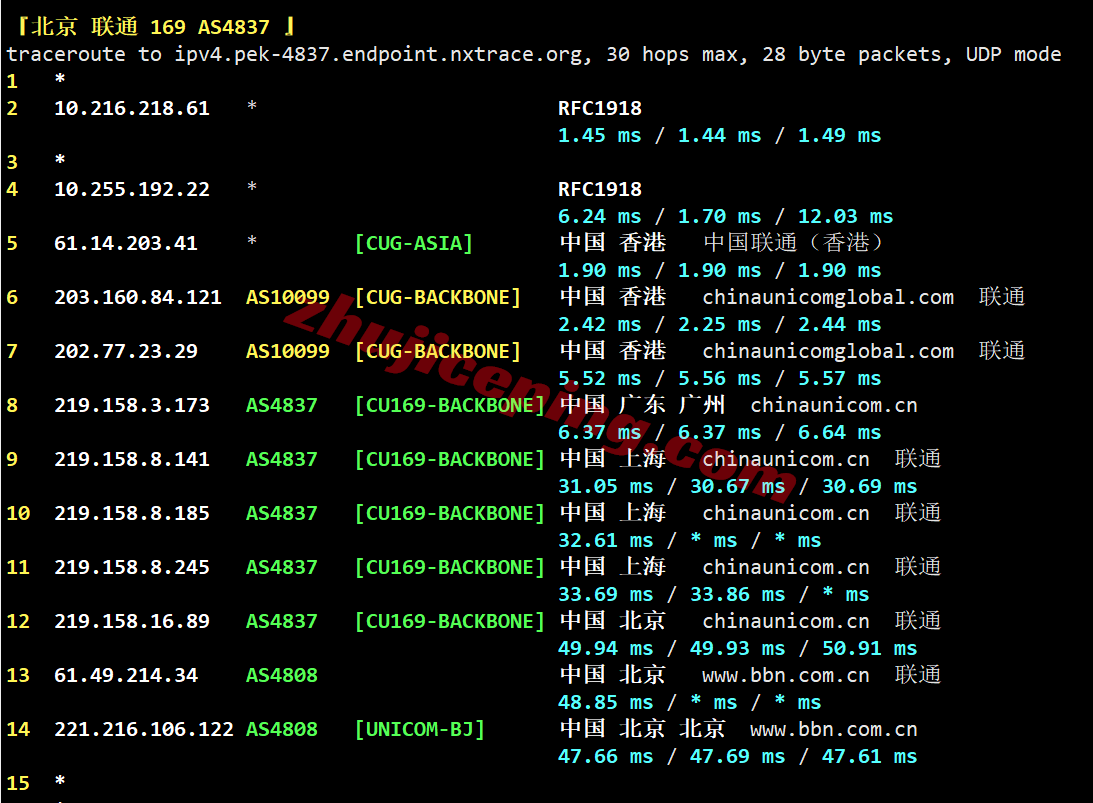Click the [CUG-ASIA] tag
Viewport: 1093px width, 803px height.
pyautogui.click(x=414, y=243)
